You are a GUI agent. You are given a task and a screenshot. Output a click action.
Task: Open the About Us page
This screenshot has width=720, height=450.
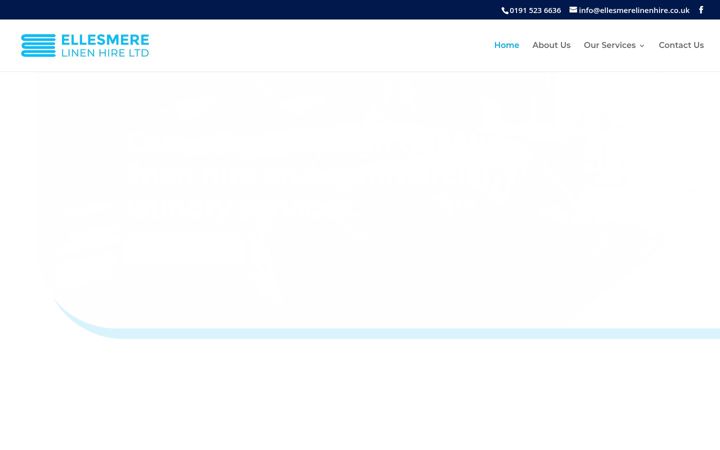click(x=551, y=45)
